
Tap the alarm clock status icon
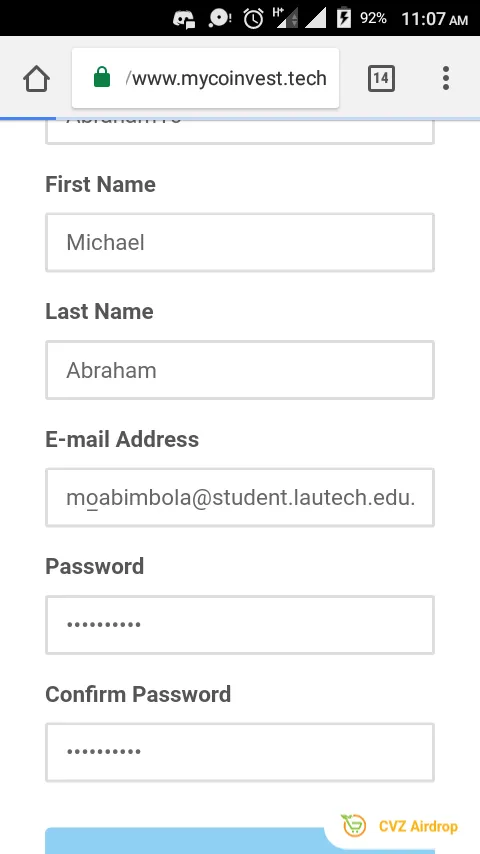(253, 19)
